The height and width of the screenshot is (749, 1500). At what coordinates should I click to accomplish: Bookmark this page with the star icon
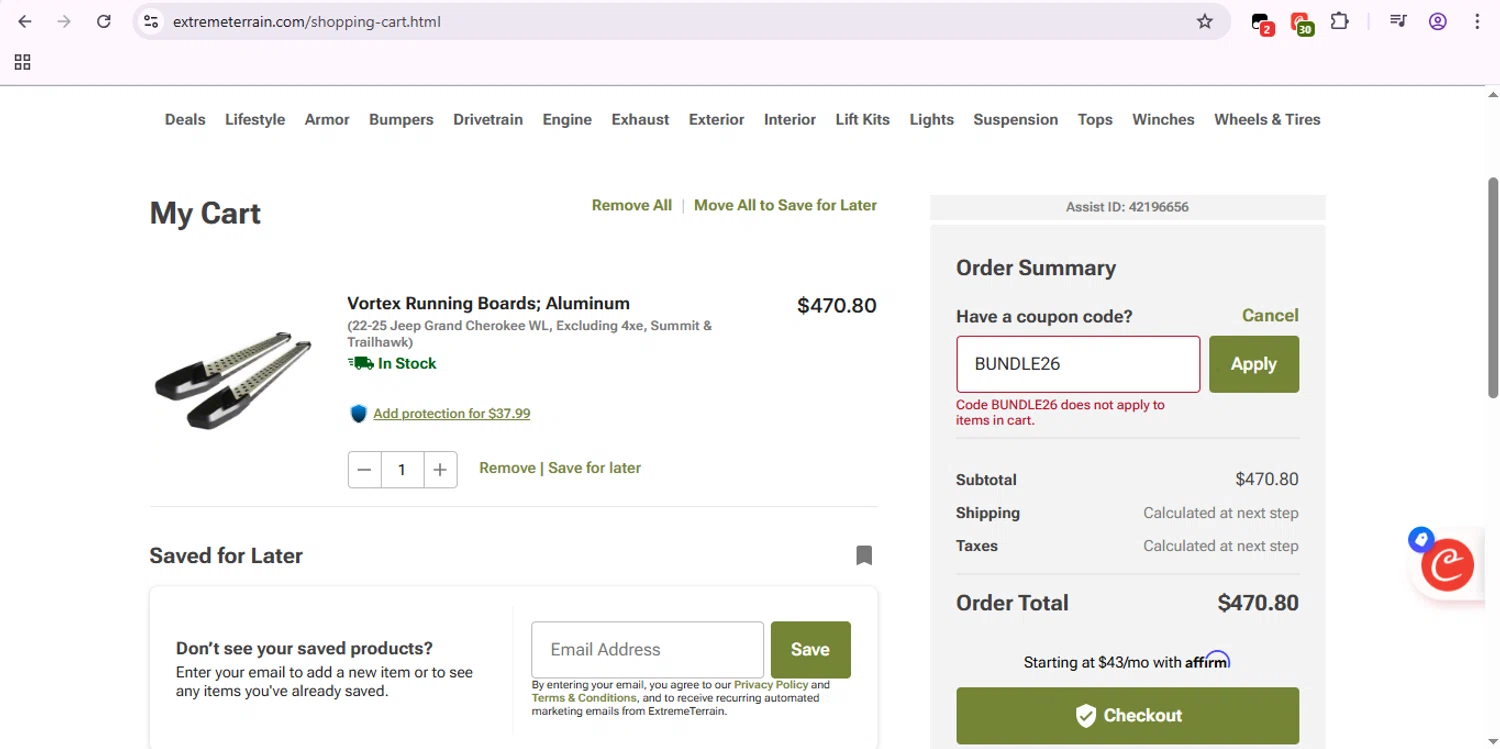coord(1205,21)
